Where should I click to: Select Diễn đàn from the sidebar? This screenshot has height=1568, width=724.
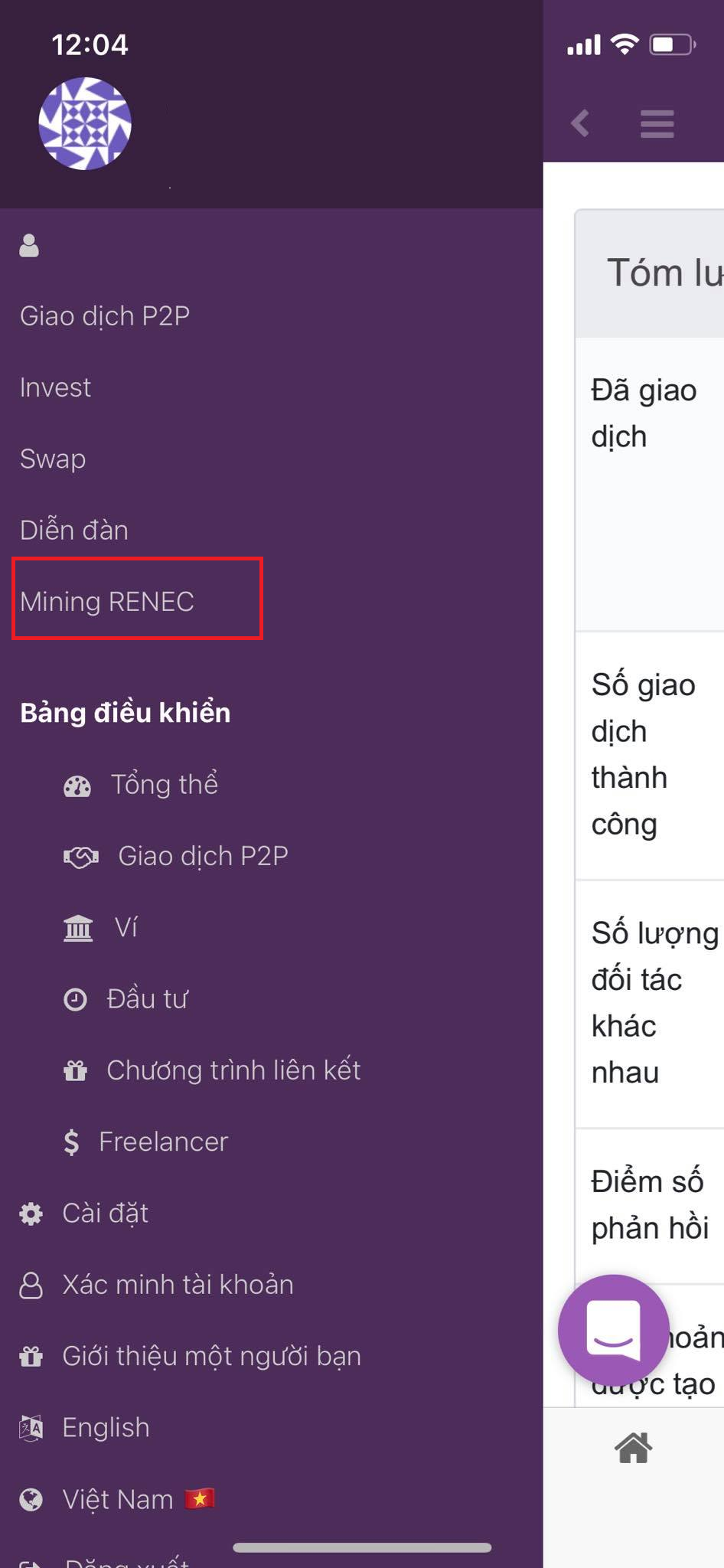point(73,529)
